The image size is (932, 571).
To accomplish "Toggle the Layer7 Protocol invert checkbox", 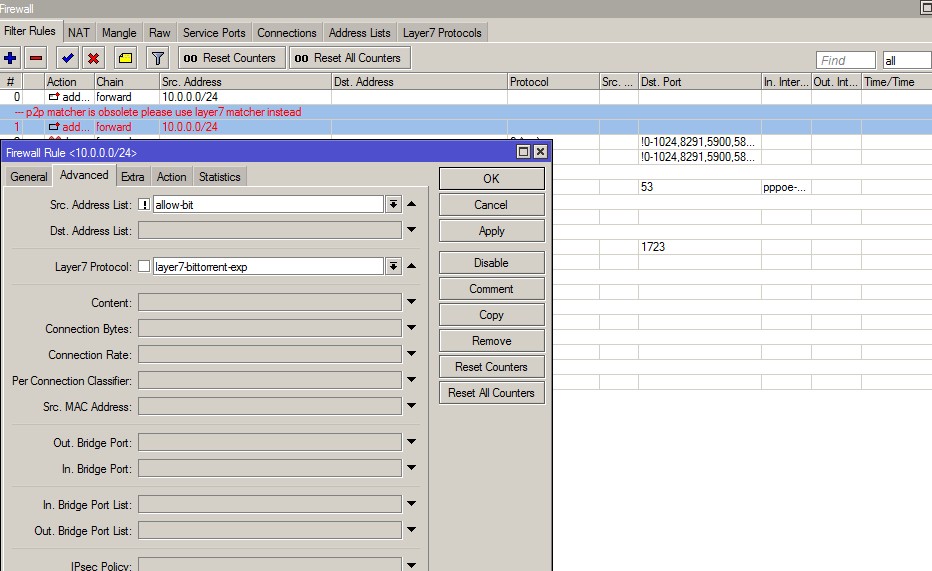I will [x=144, y=267].
